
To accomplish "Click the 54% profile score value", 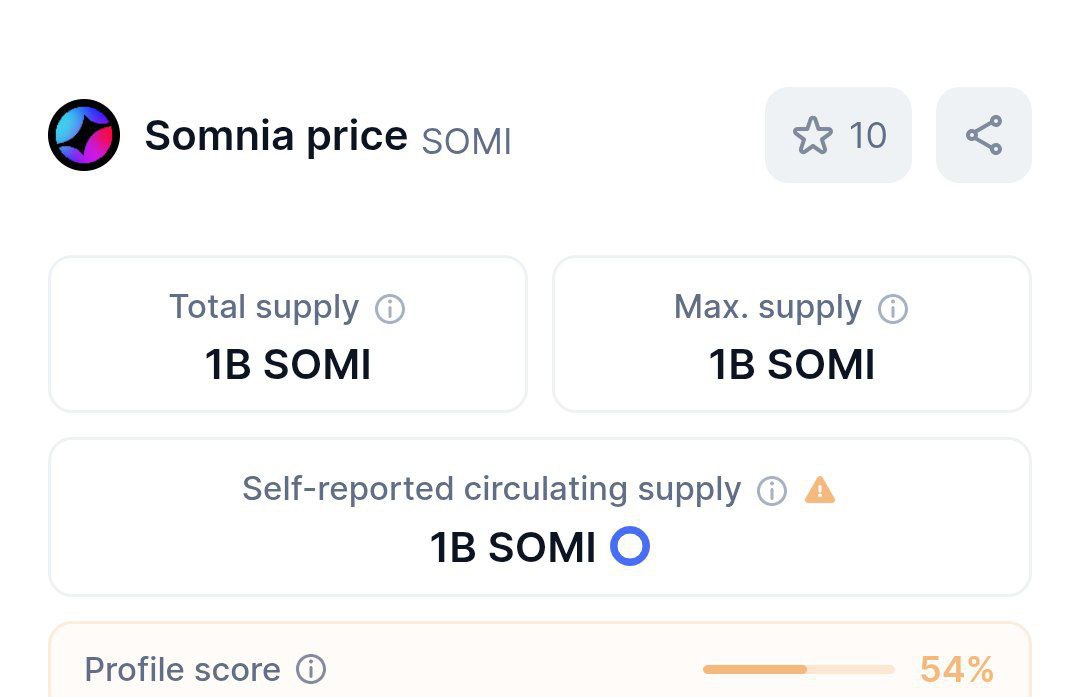I will 957,669.
